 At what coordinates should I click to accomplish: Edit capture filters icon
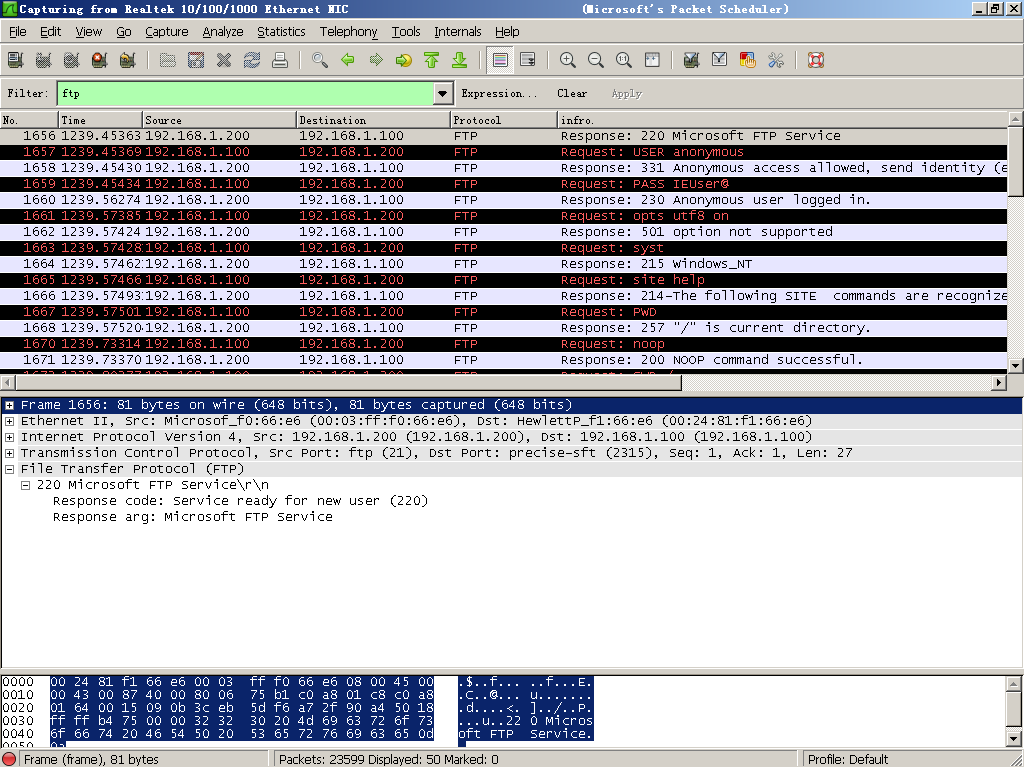[x=692, y=60]
